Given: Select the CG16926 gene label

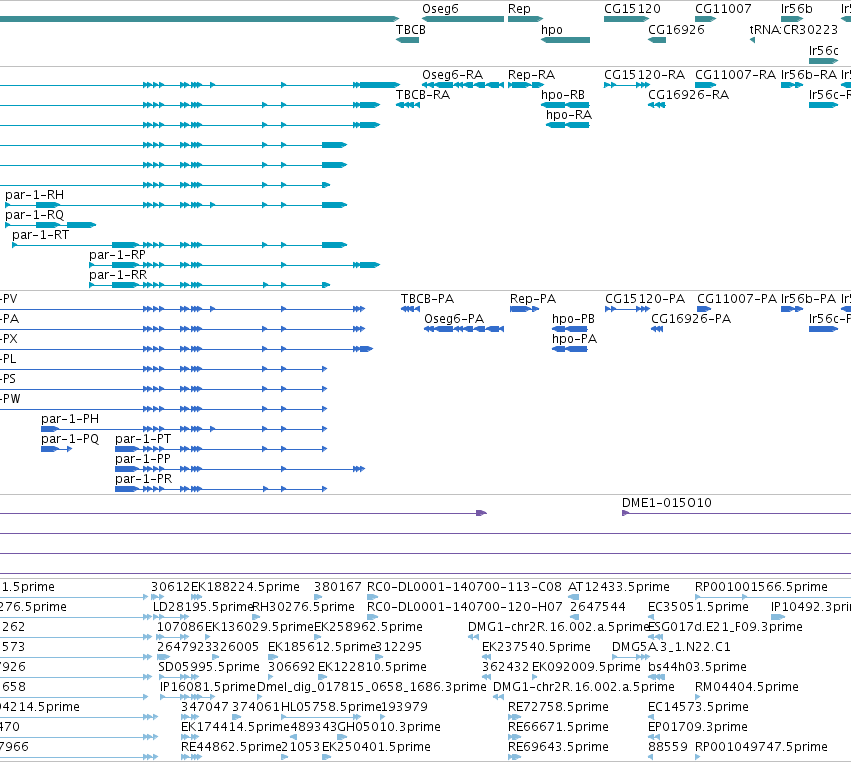Looking at the screenshot, I should 676,29.
